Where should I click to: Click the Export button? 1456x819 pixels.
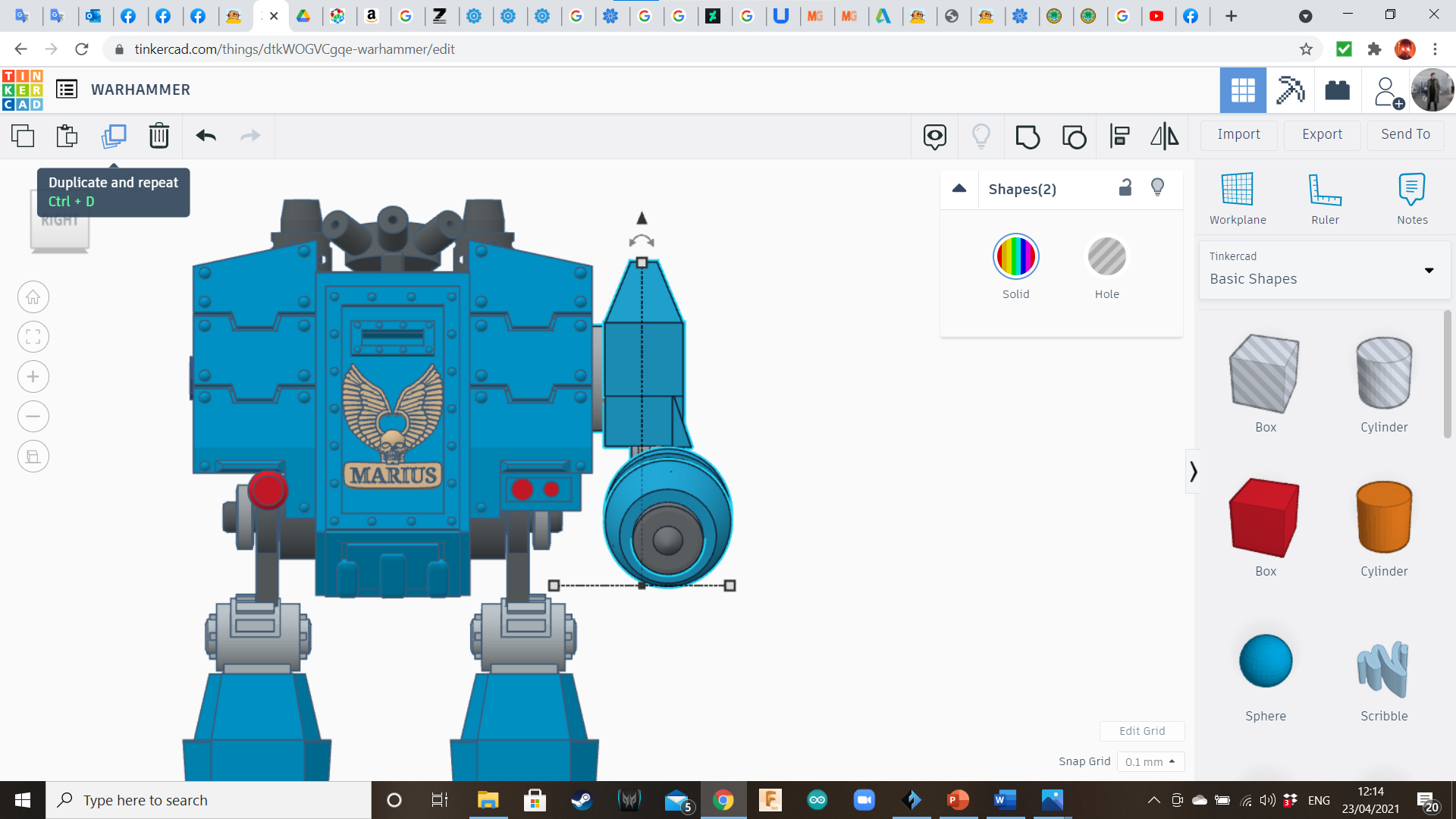tap(1322, 134)
